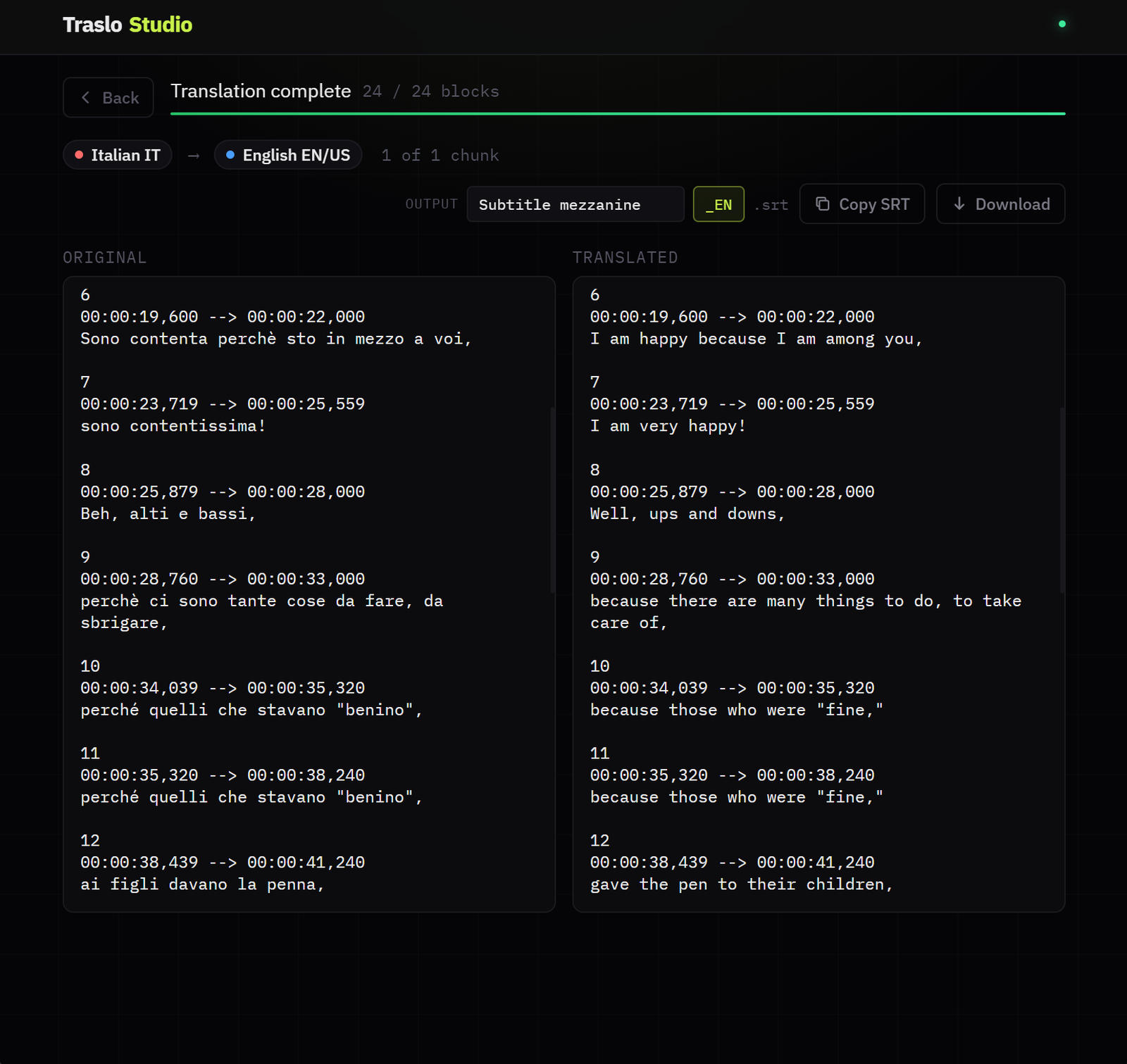
Task: Click line "gave the pen to their children,"
Action: click(742, 884)
